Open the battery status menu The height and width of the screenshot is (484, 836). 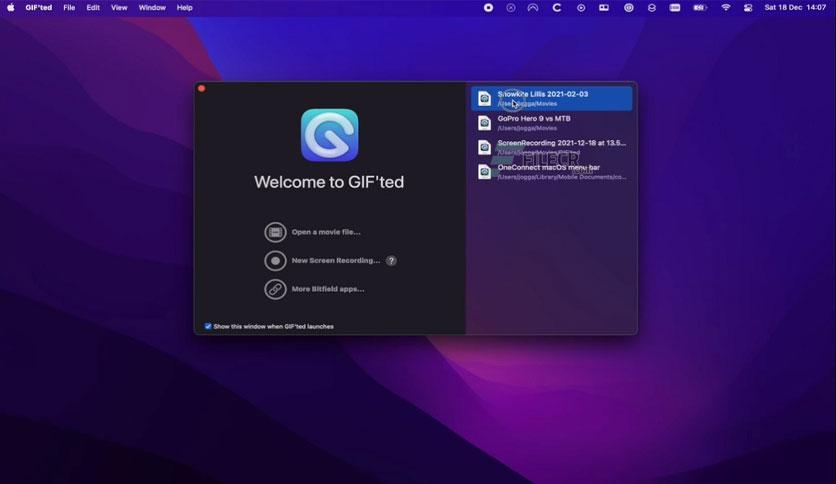point(700,7)
